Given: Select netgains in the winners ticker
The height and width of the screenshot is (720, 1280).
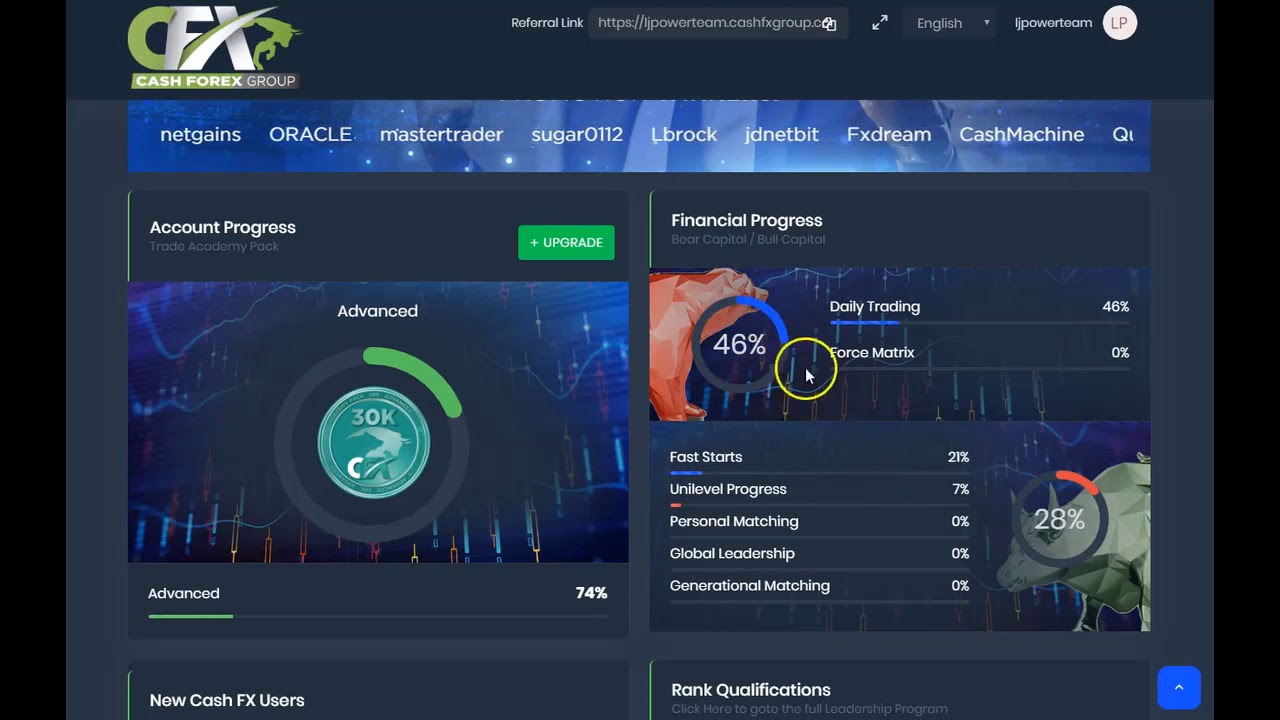Looking at the screenshot, I should (x=200, y=134).
